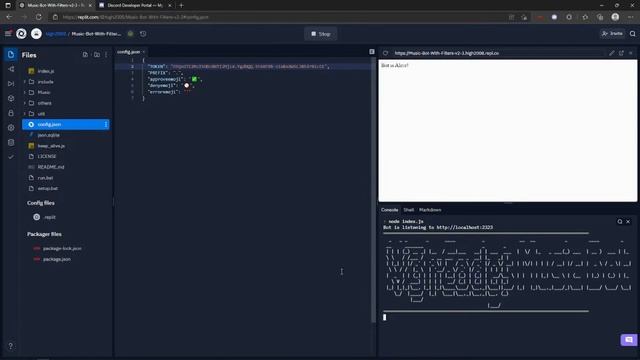The width and height of the screenshot is (640, 360).
Task: Switch to Discord Developer Portal browser tab
Action: click(x=135, y=5)
